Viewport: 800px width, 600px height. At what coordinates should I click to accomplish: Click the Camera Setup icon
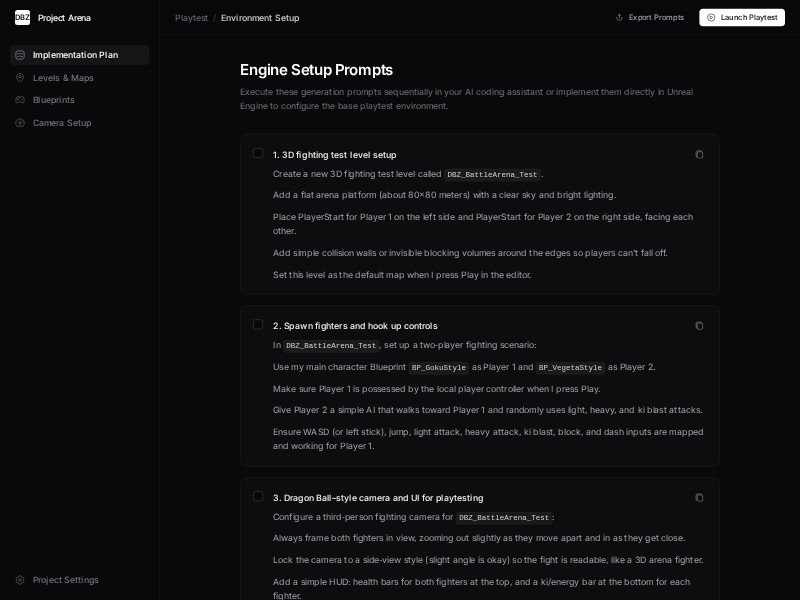(x=20, y=123)
